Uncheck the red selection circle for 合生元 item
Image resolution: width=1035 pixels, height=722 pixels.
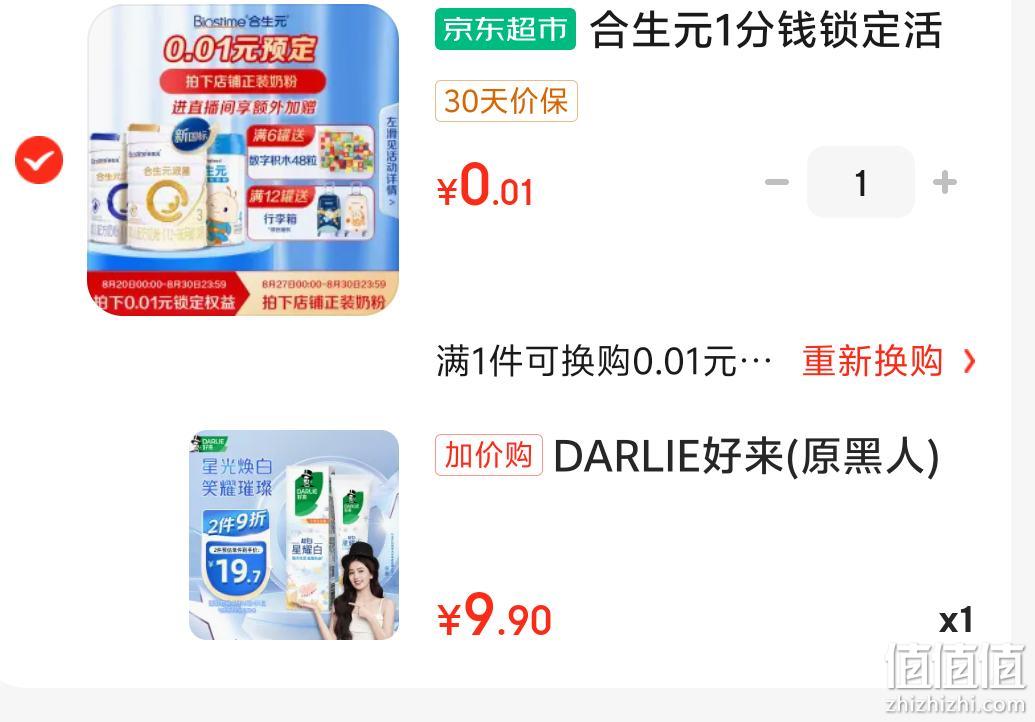[x=39, y=160]
